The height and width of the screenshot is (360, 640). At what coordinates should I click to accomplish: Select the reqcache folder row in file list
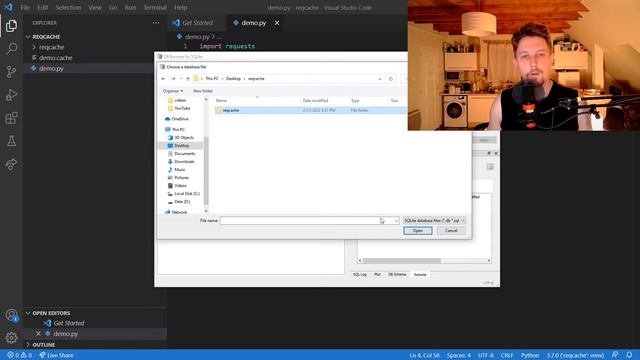point(310,110)
